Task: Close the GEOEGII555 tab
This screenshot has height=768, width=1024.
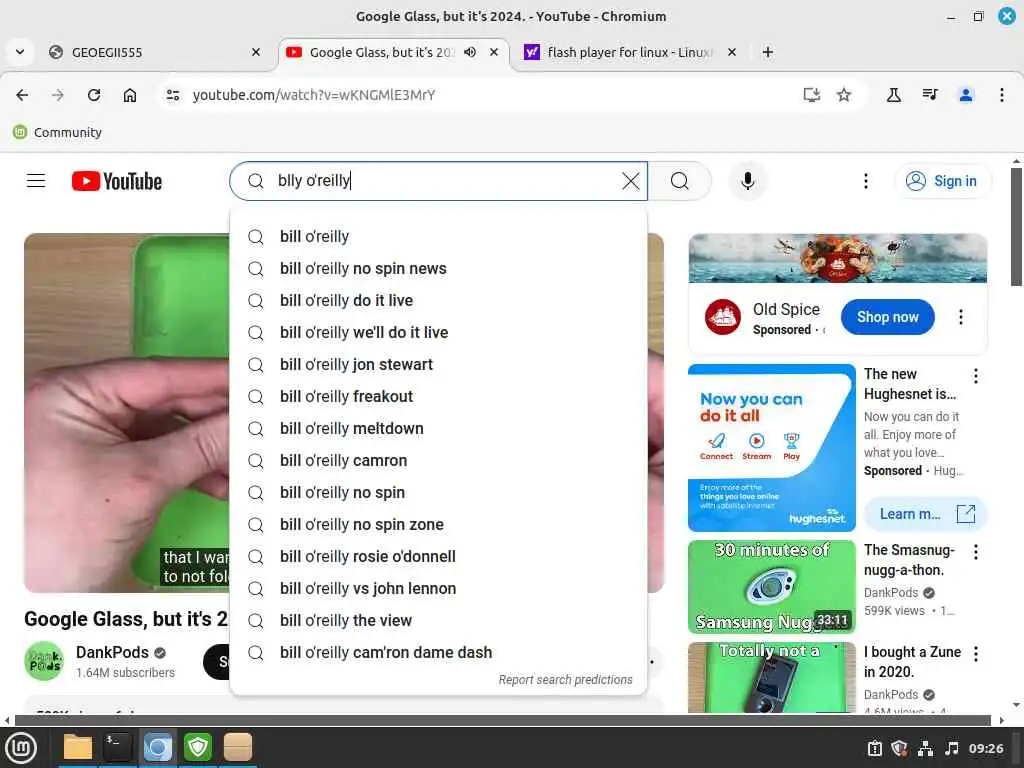Action: 256,52
